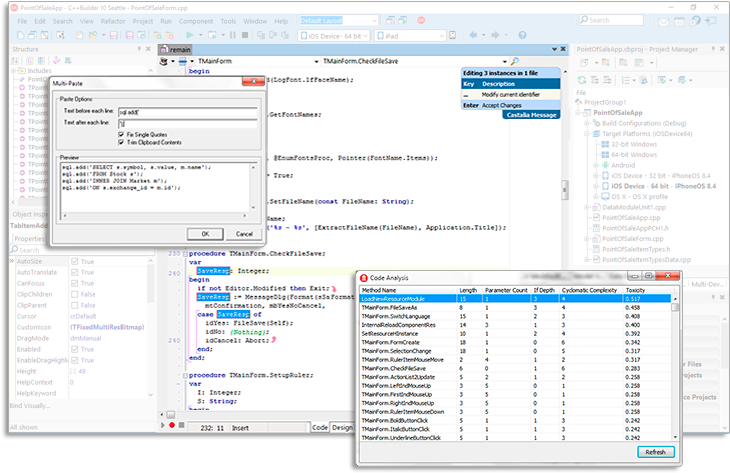
Task: Click the close icon of Structure panel
Action: click(148, 49)
